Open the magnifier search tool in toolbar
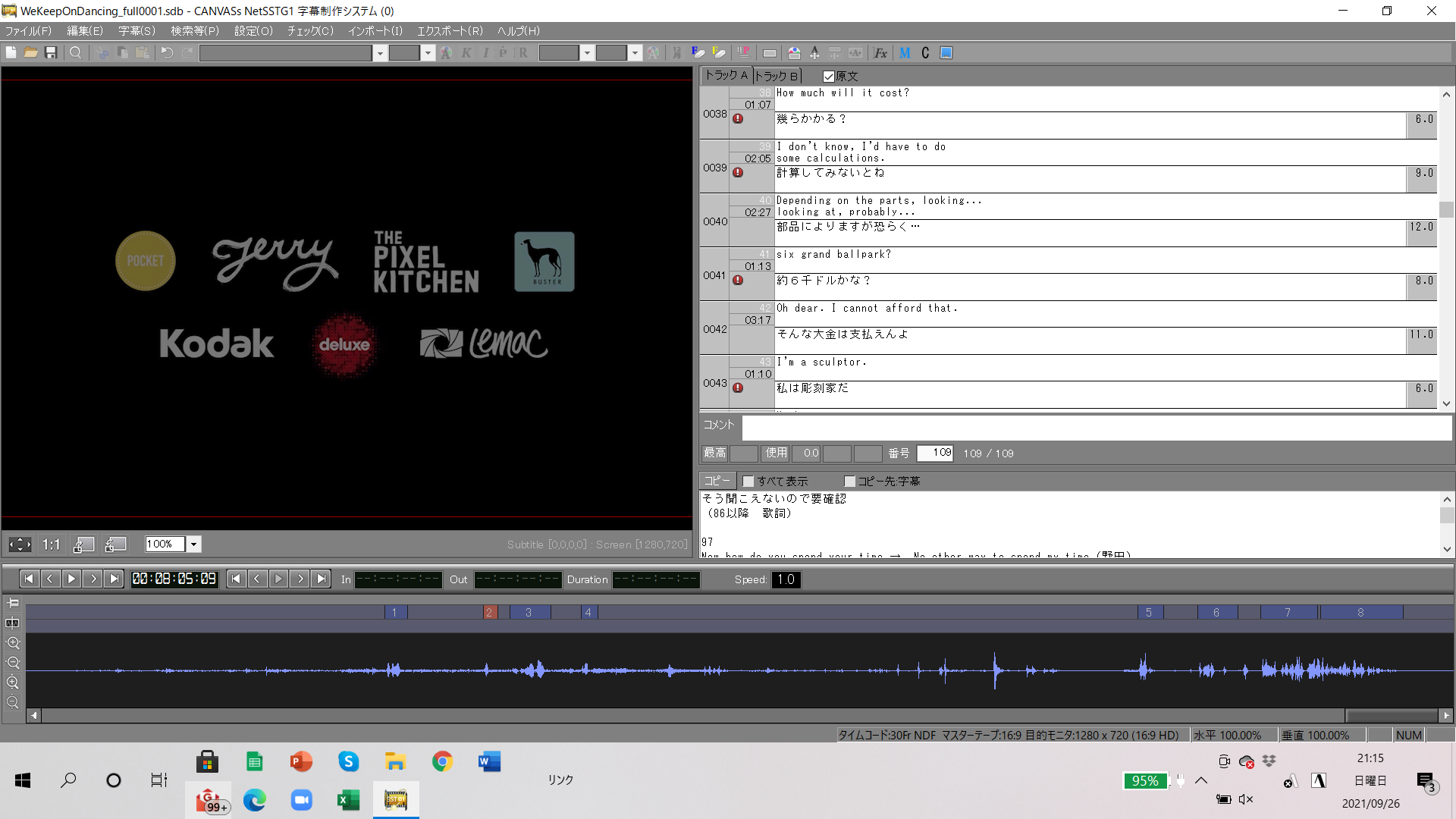The image size is (1456, 819). pos(75,52)
